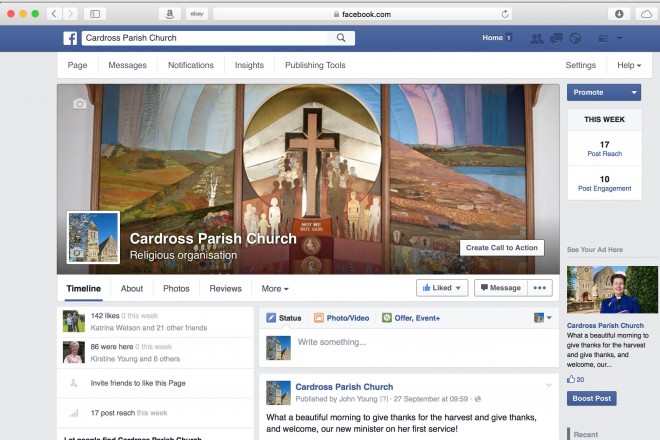Image resolution: width=660 pixels, height=440 pixels.
Task: Expand the post-as identity selector
Action: (x=543, y=317)
